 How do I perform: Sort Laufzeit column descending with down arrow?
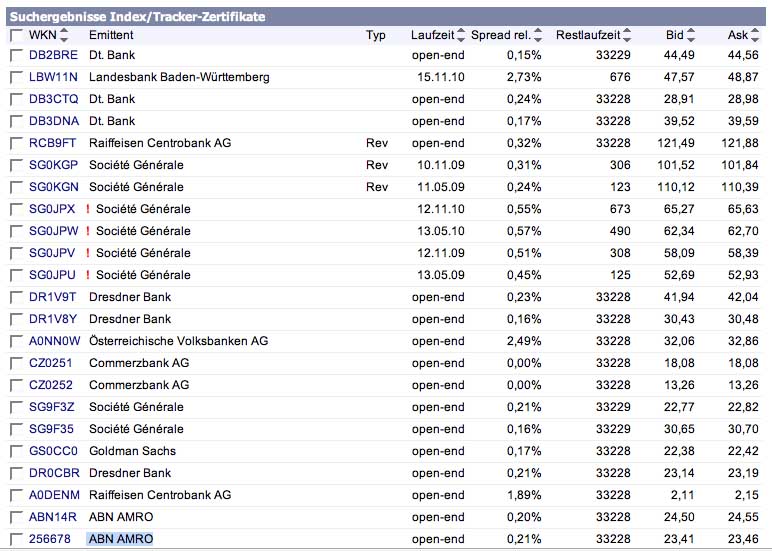coord(461,40)
